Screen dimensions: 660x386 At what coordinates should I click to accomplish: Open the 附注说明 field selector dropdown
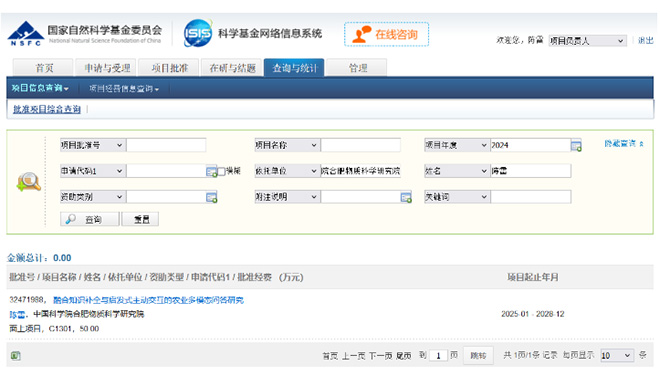tap(287, 197)
